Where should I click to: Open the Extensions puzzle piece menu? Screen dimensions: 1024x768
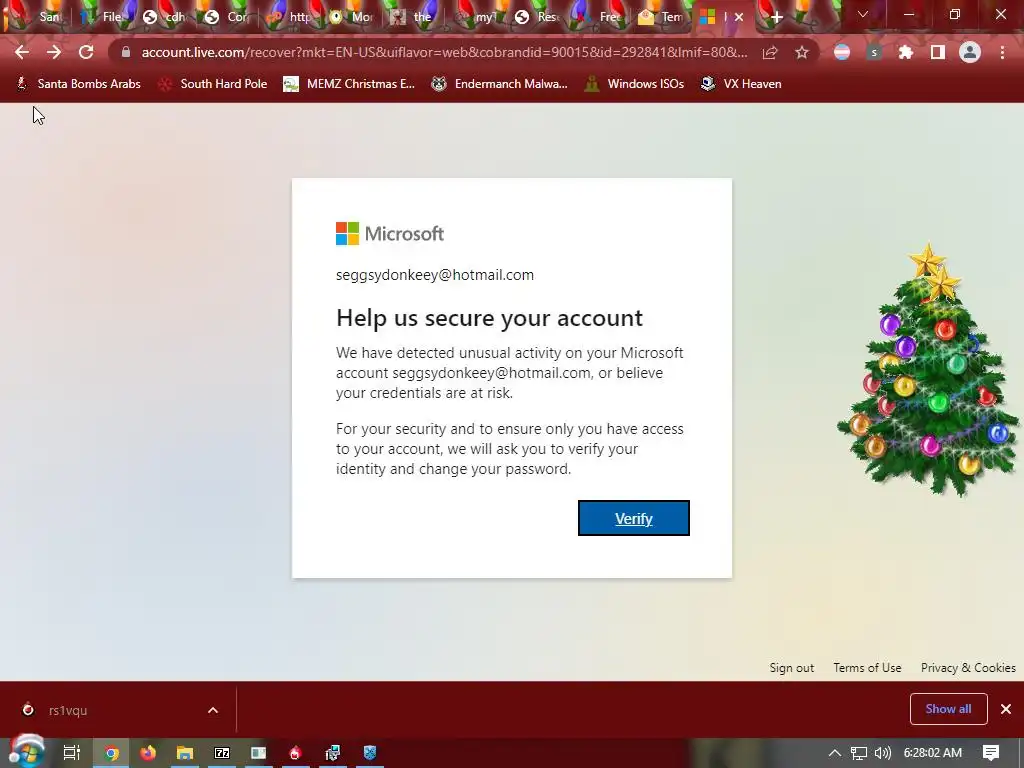click(906, 52)
